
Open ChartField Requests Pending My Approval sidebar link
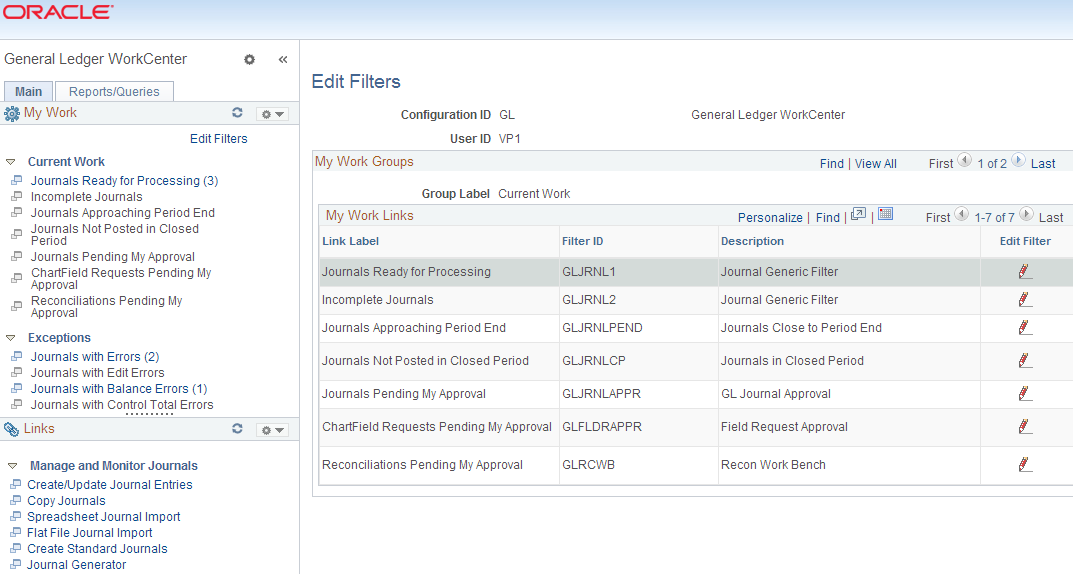pos(120,278)
